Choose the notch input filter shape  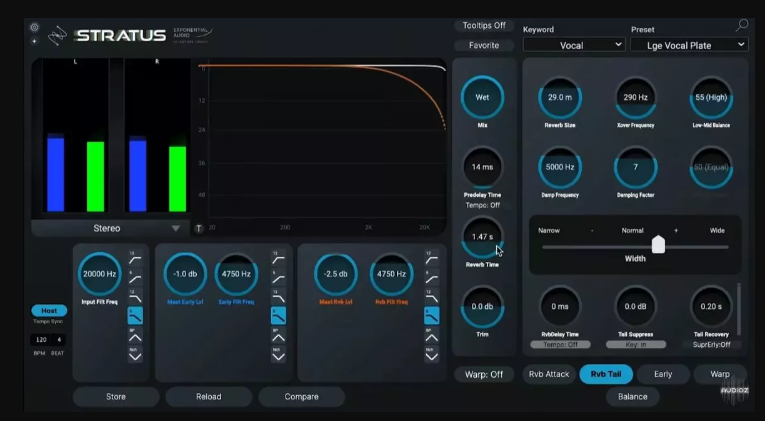135,355
